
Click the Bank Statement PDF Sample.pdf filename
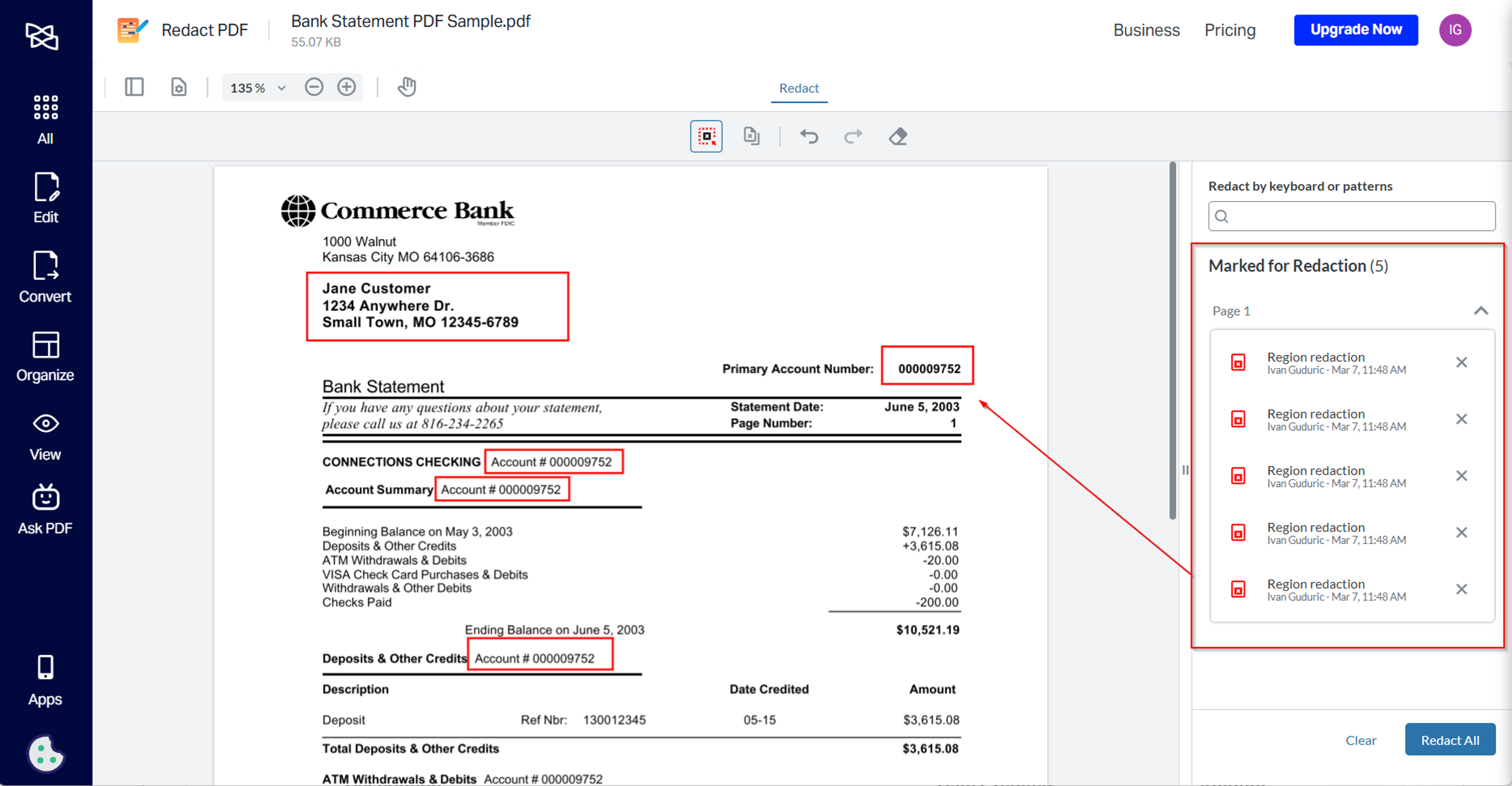tap(410, 21)
